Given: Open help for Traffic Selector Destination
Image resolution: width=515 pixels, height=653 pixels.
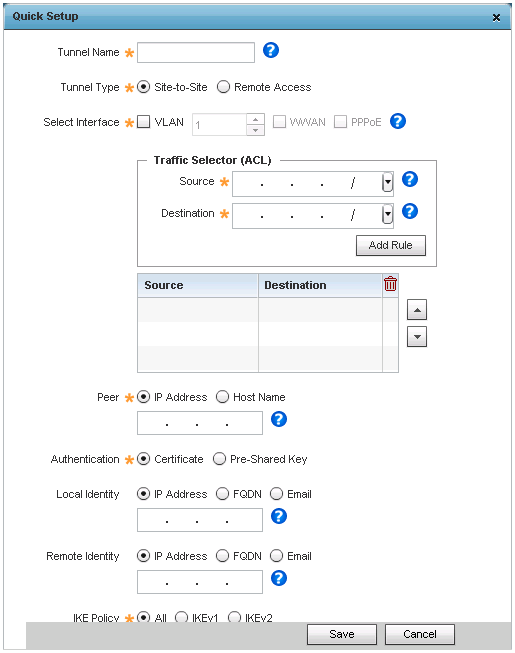Looking at the screenshot, I should coord(410,211).
